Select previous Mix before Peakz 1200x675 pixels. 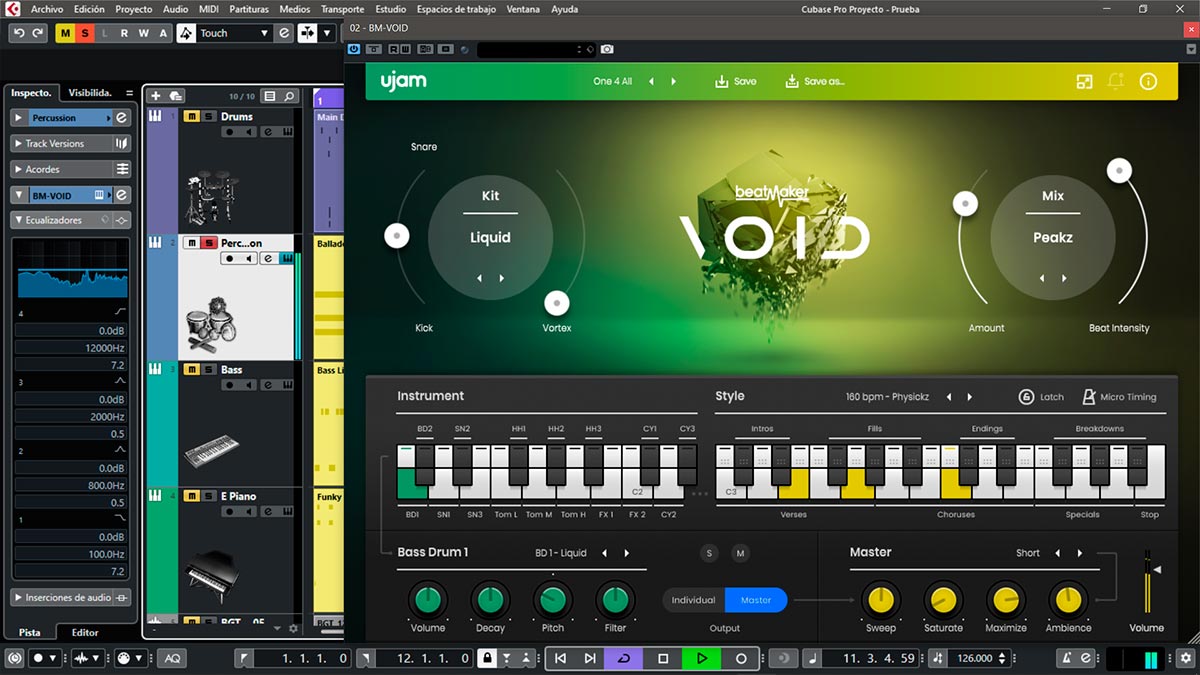(1042, 278)
